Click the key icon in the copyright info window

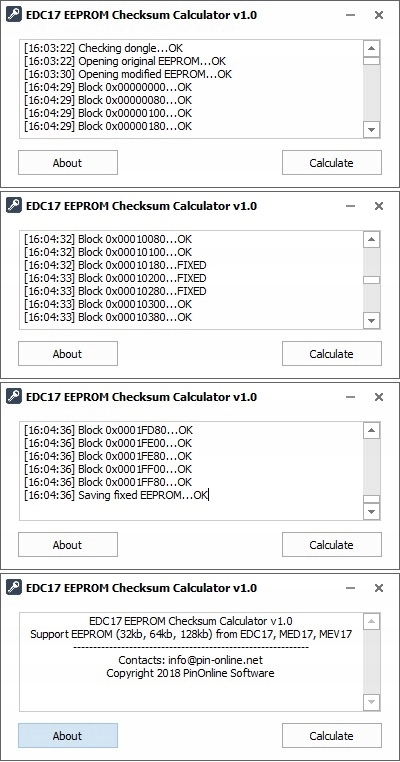14,588
